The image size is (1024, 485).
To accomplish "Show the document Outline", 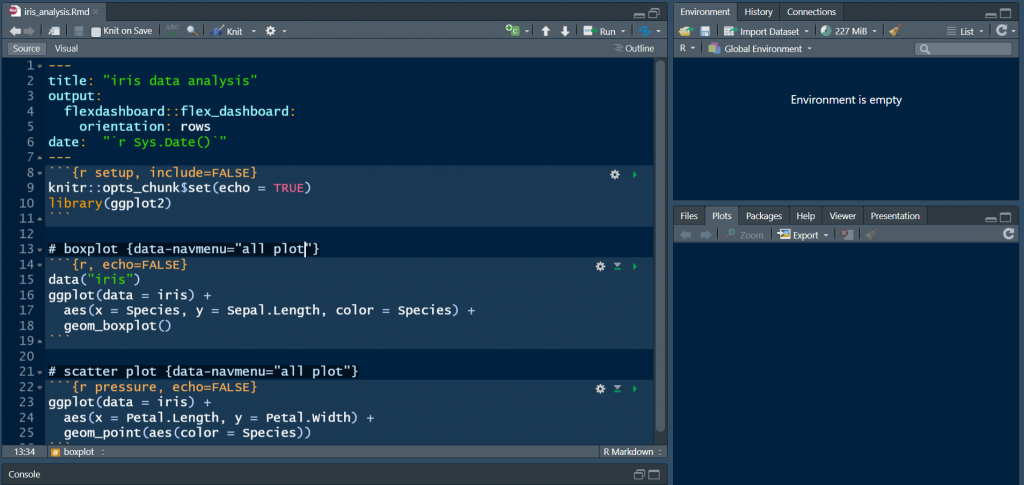I will coord(633,48).
